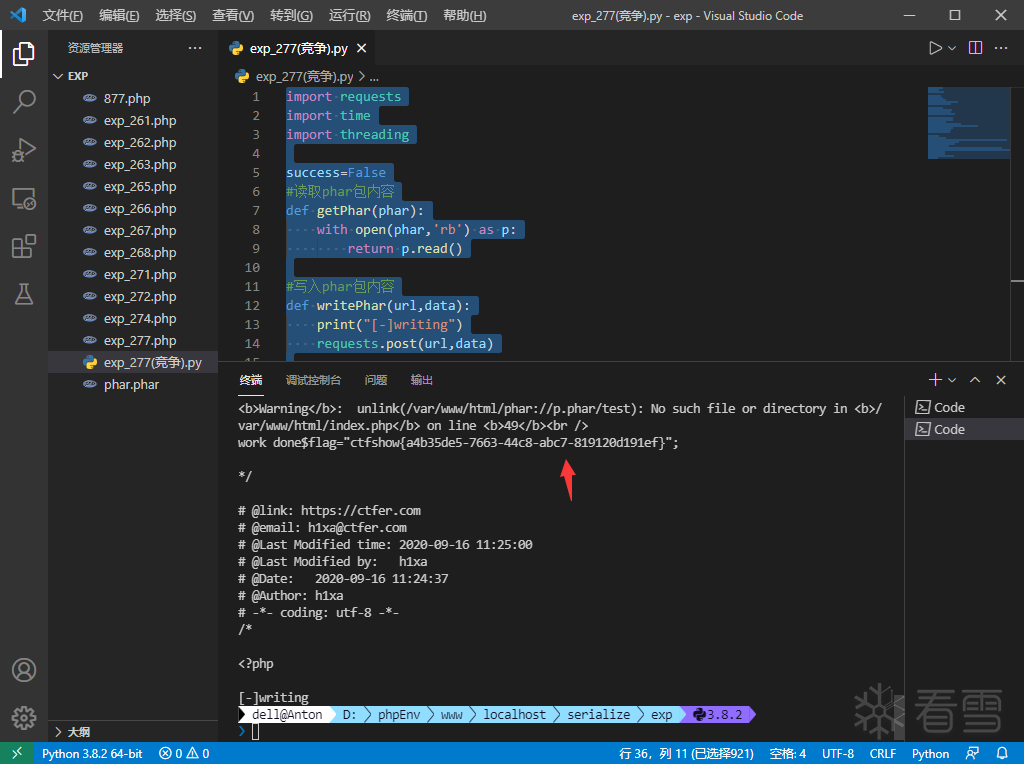Run the Python file with play button
Viewport: 1024px width, 764px height.
click(x=935, y=48)
